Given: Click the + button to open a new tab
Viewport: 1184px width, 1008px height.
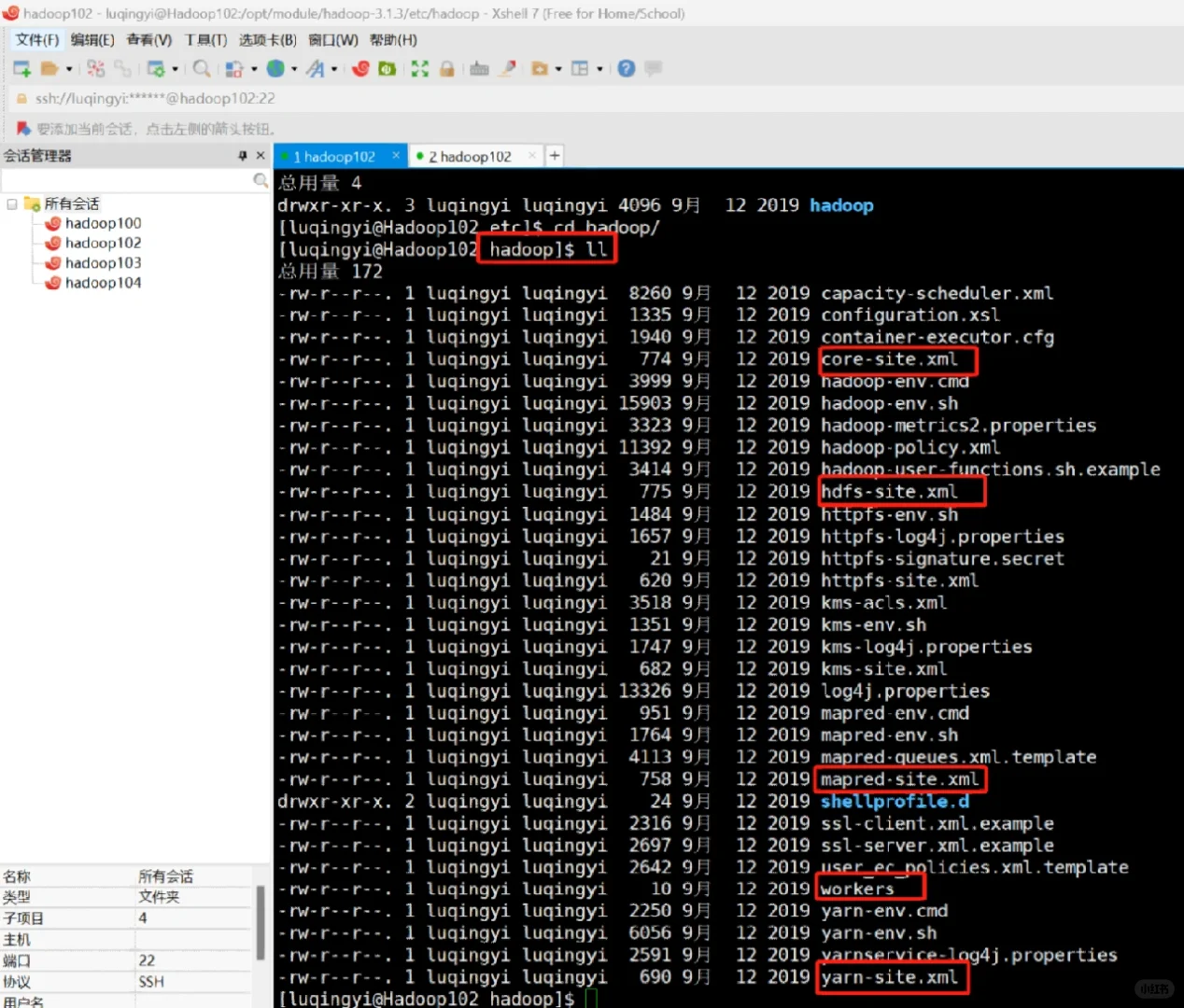Looking at the screenshot, I should (x=554, y=155).
